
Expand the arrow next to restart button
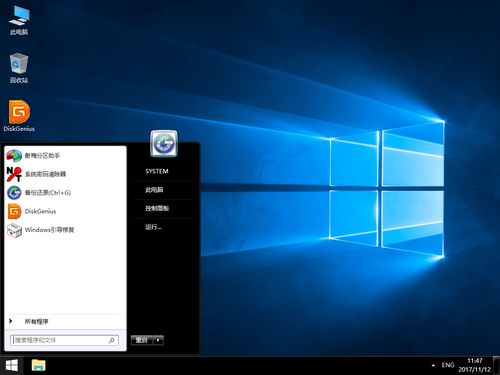158,340
